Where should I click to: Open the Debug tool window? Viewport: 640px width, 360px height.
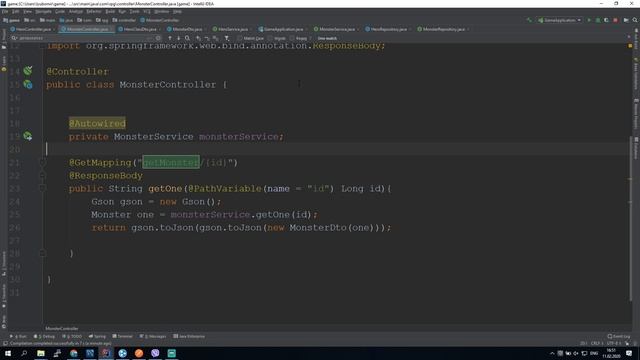click(44, 336)
